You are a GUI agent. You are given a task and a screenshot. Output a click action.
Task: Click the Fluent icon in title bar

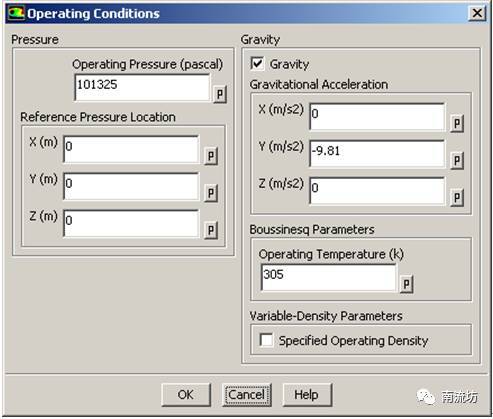(x=16, y=13)
